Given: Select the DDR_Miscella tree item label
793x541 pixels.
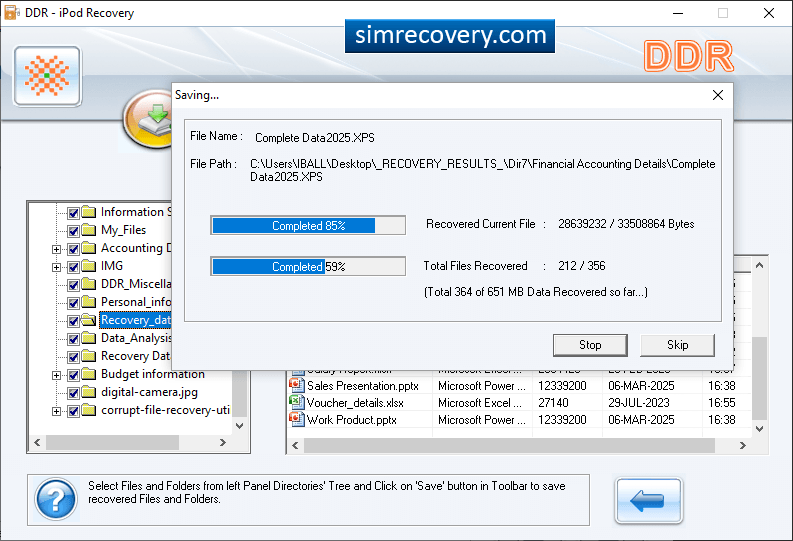Looking at the screenshot, I should (x=136, y=284).
